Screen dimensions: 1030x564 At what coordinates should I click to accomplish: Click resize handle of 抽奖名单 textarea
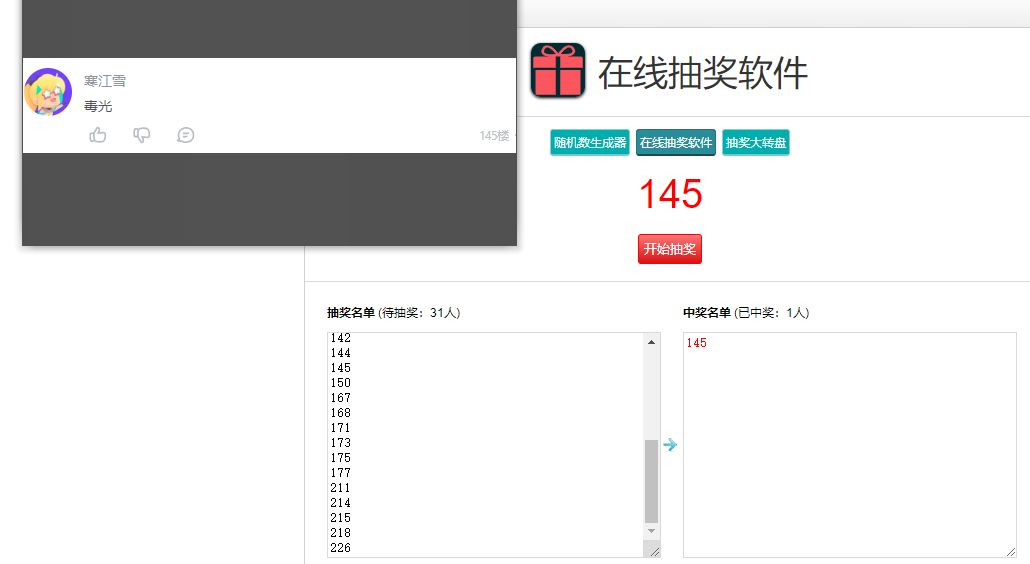[x=655, y=551]
